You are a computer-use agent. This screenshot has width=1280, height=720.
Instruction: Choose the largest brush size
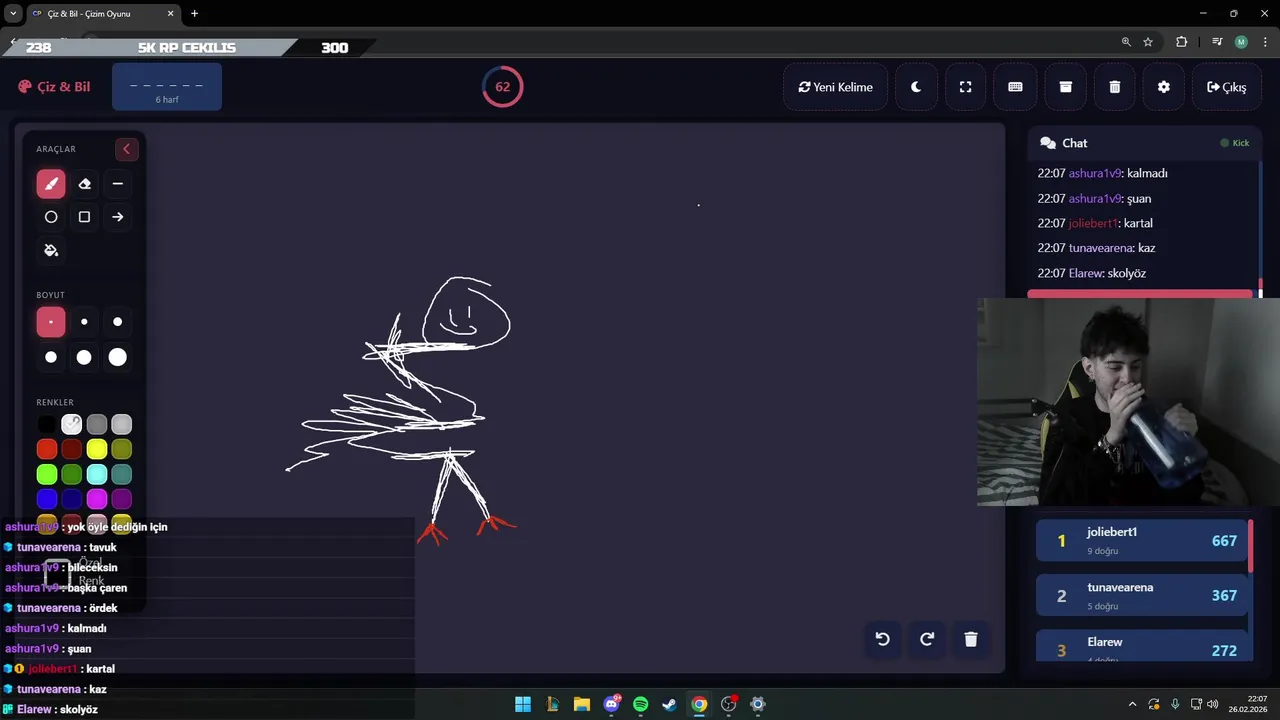coord(118,357)
